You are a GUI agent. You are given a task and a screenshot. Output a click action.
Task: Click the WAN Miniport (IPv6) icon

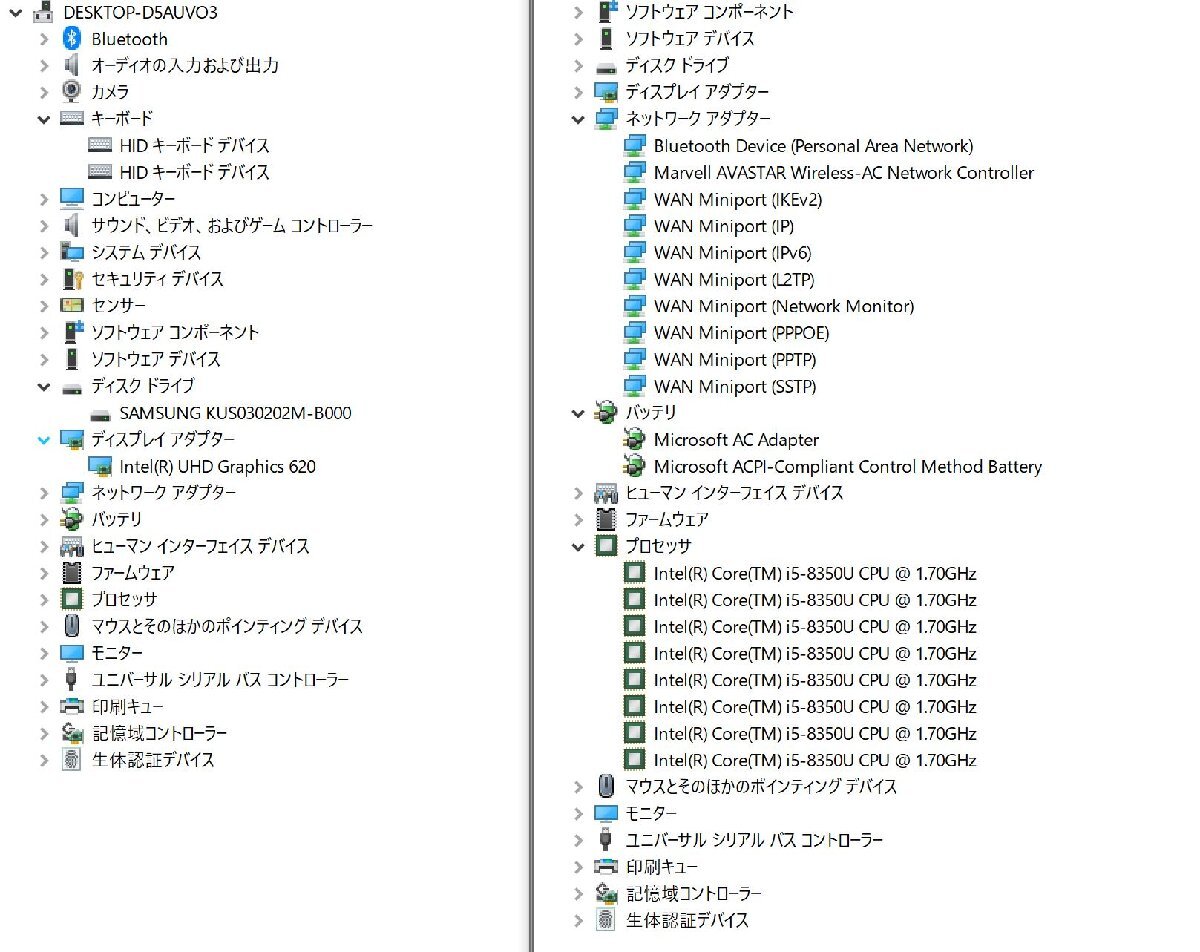[x=634, y=252]
